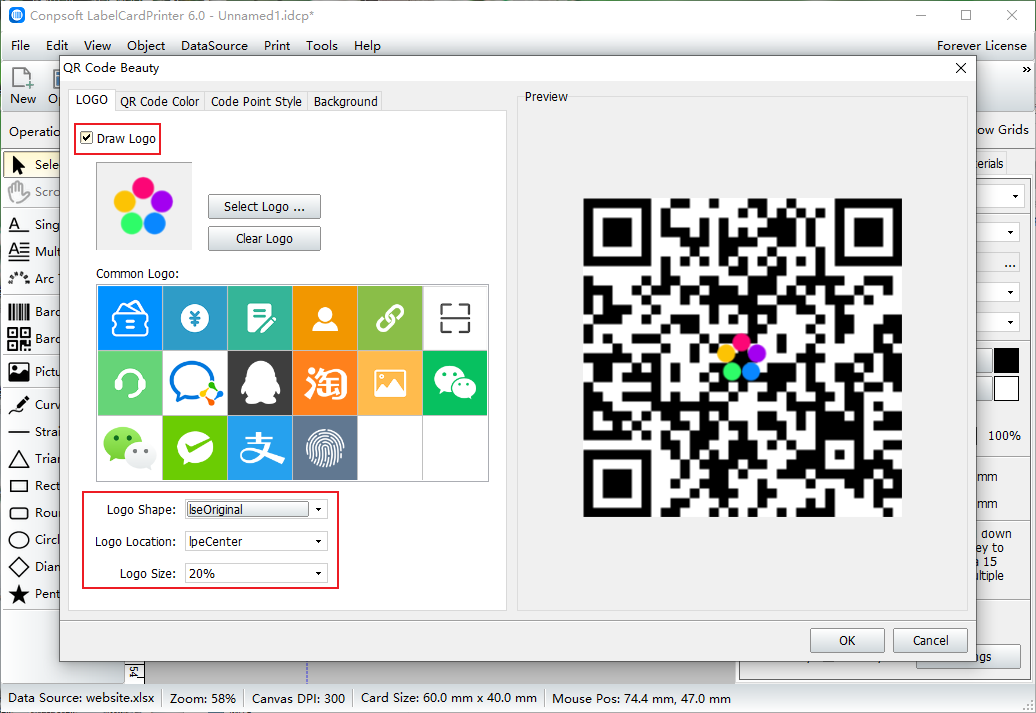Choose the Pentagram star tool
Screen dimensions: 1036x713
[33, 593]
